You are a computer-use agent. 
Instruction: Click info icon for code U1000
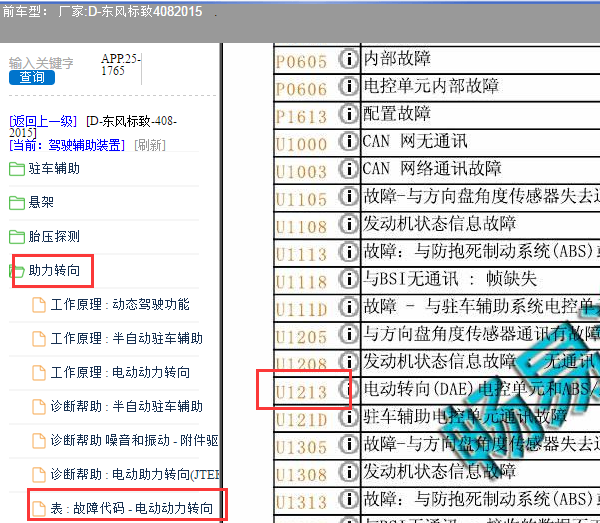pos(348,141)
